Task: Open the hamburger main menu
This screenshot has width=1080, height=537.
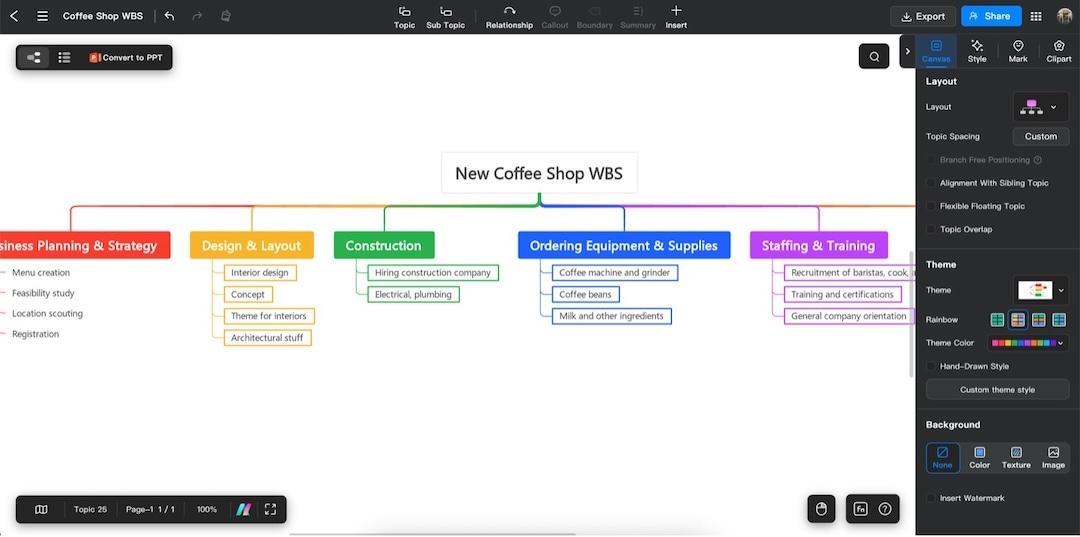Action: coord(43,16)
